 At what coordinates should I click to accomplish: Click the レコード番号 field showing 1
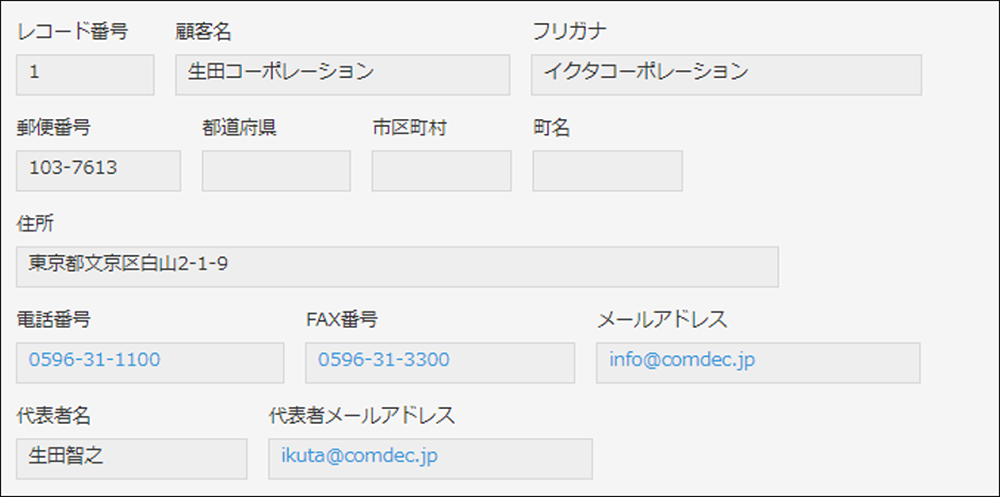(x=85, y=74)
